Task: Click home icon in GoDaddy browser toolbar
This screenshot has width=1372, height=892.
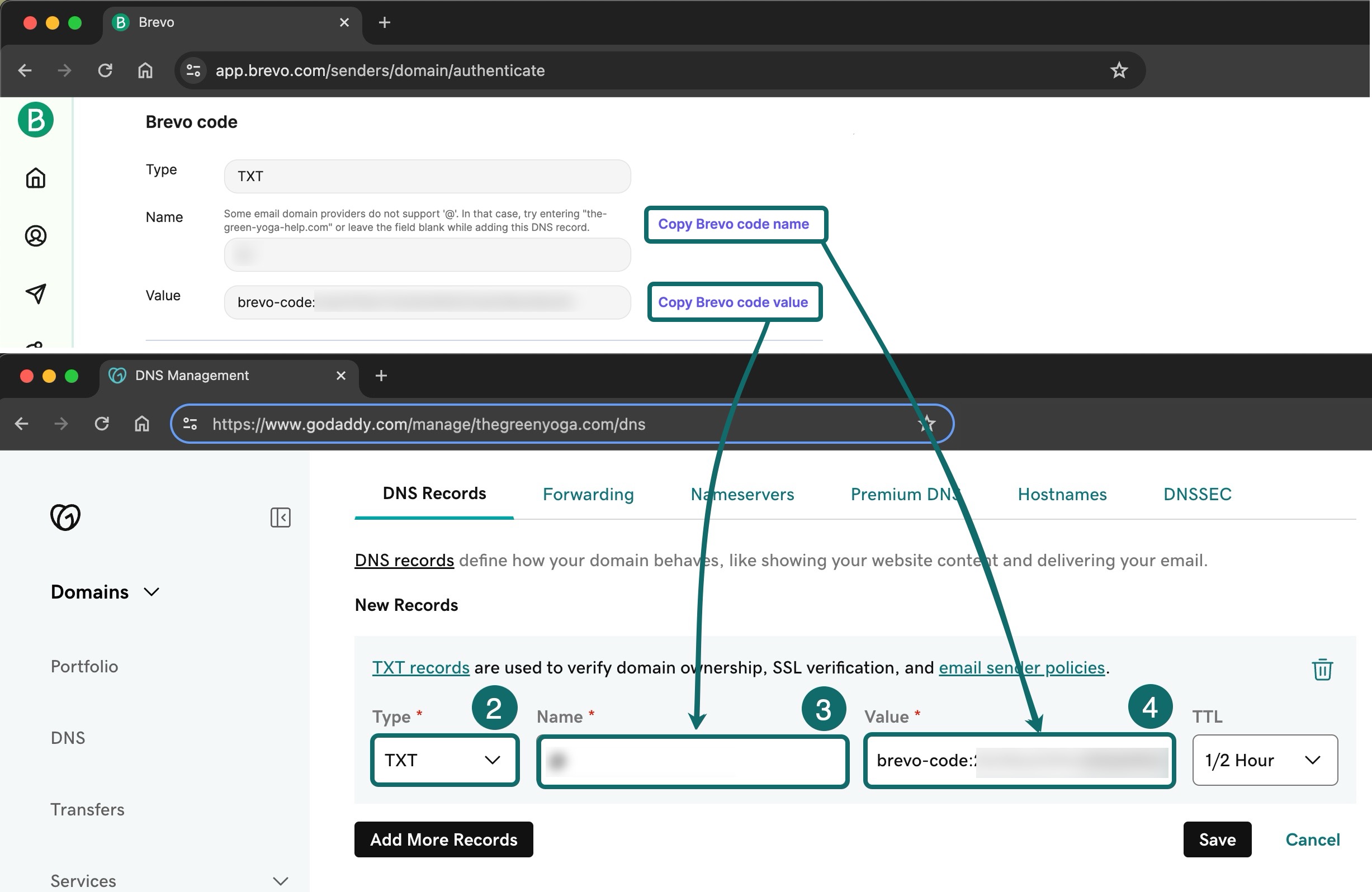Action: tap(142, 424)
